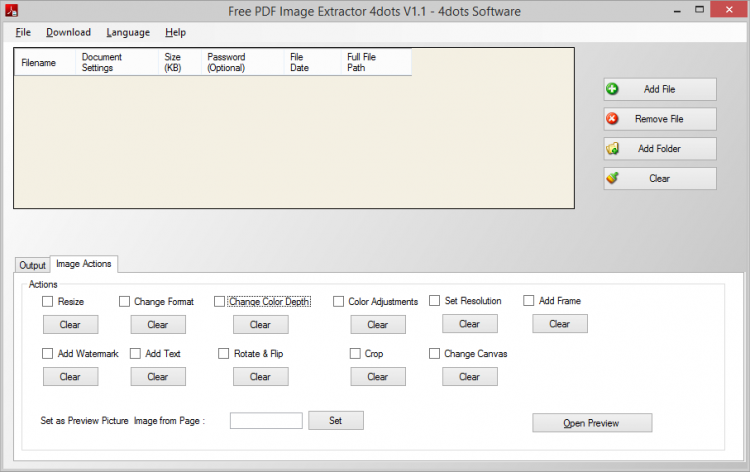The height and width of the screenshot is (472, 750).
Task: Enable the Add Frame checkbox
Action: pyautogui.click(x=529, y=300)
